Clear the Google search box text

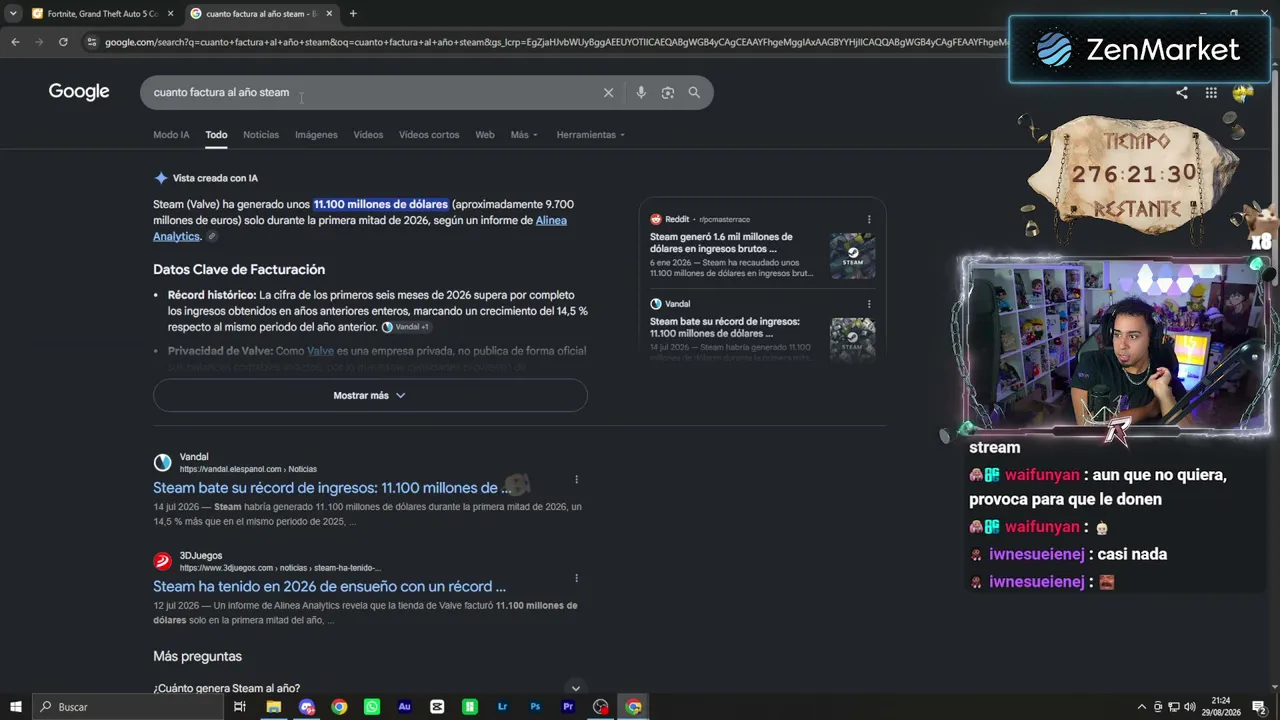608,93
